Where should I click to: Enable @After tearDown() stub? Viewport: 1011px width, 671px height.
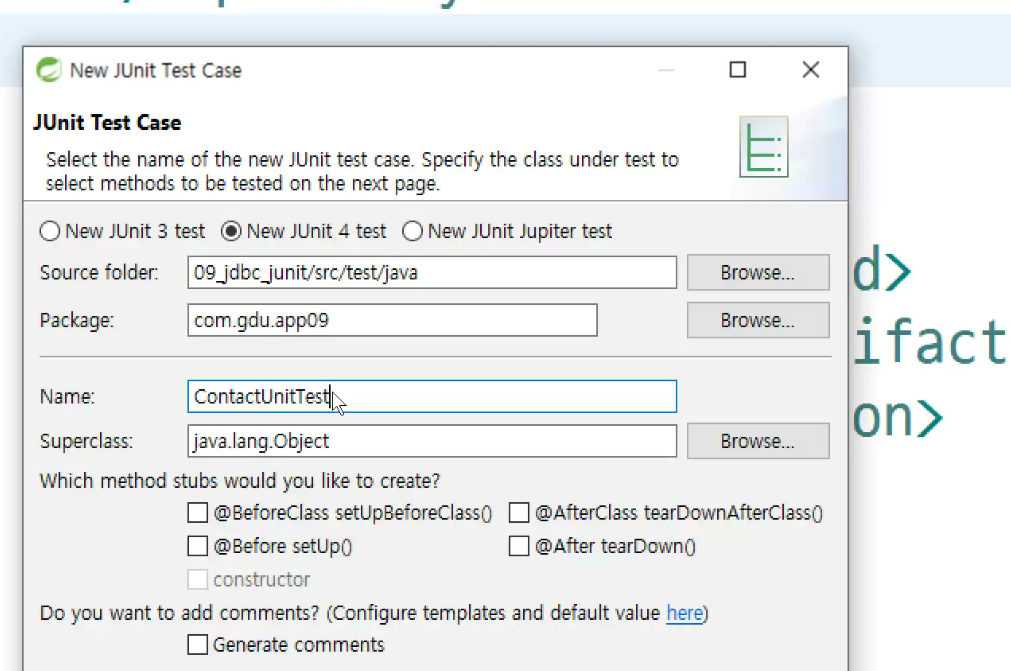519,546
